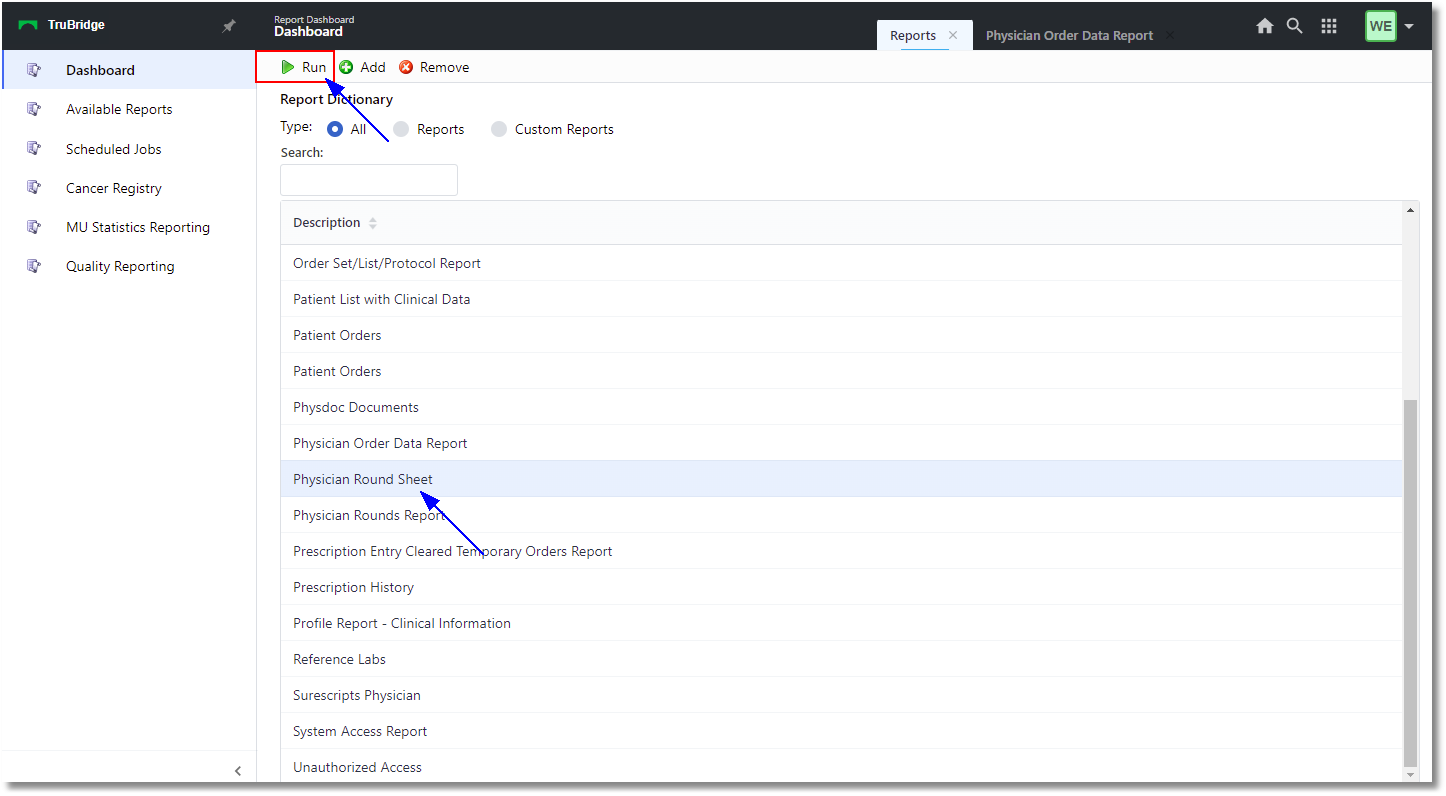
Task: Select Profile Report - Clinical Information
Action: [x=841, y=623]
